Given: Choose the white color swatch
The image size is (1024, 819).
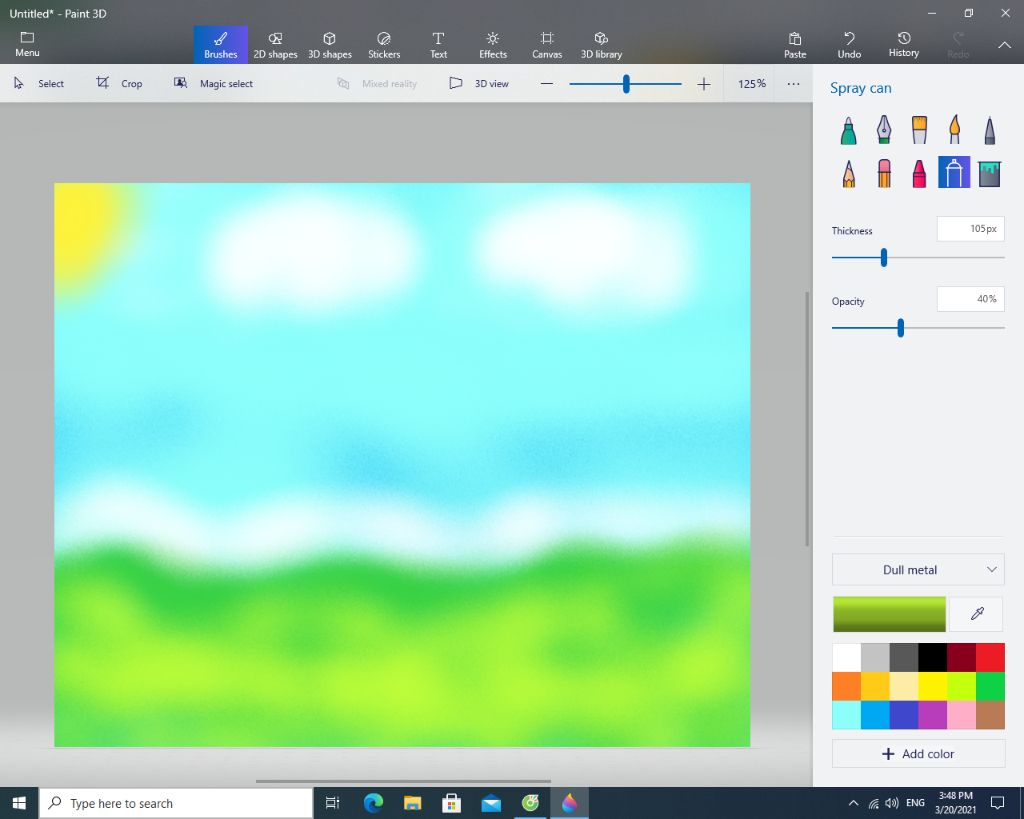Looking at the screenshot, I should click(x=846, y=658).
